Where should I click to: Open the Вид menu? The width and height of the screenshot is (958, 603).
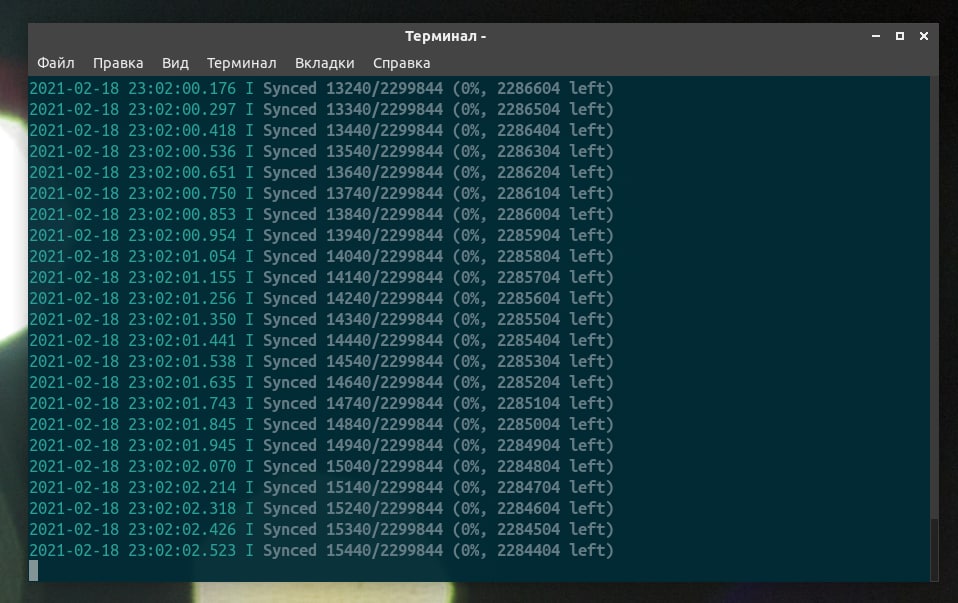tap(175, 63)
